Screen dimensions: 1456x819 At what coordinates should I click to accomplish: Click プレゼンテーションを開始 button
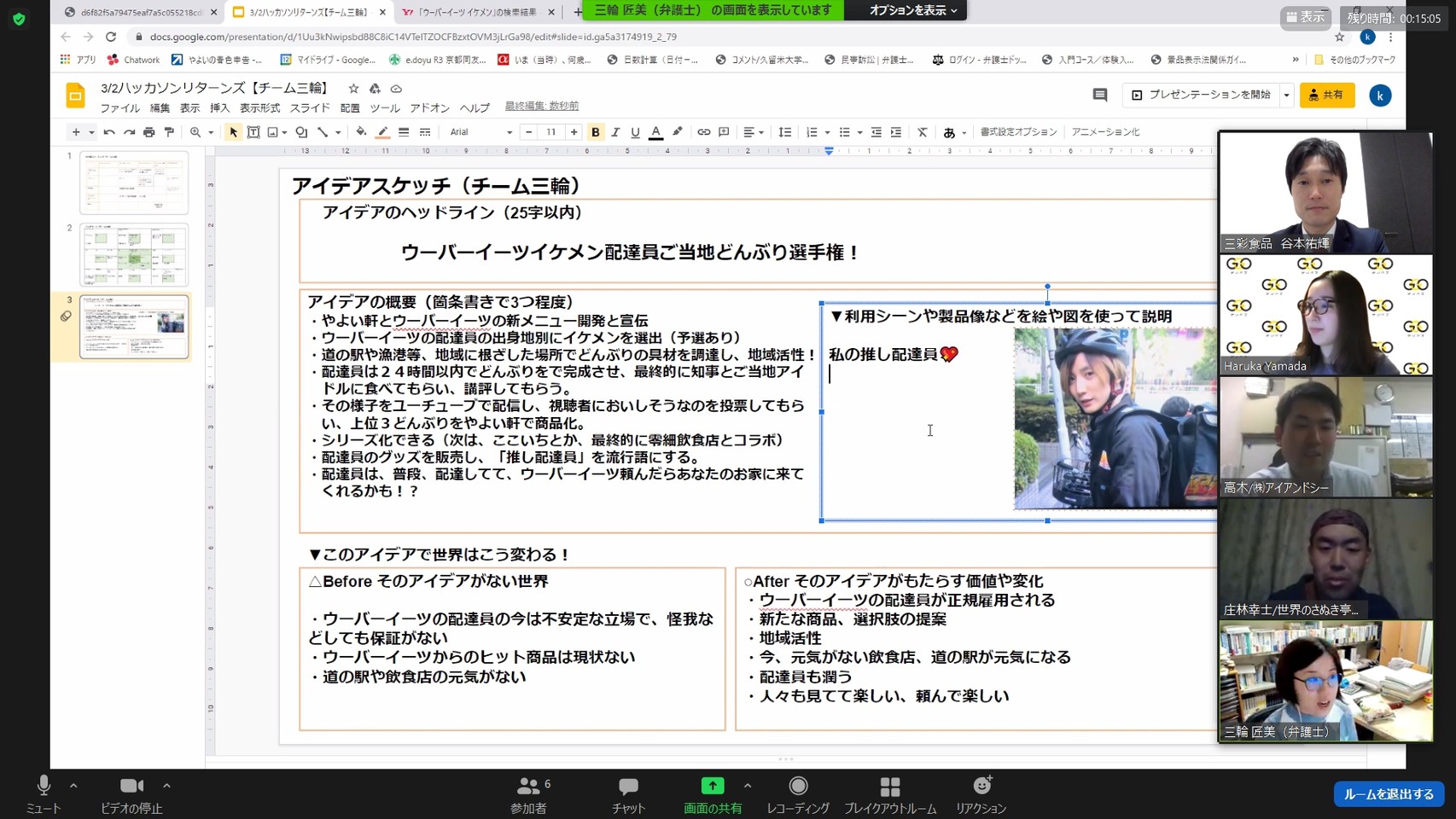[x=1201, y=95]
